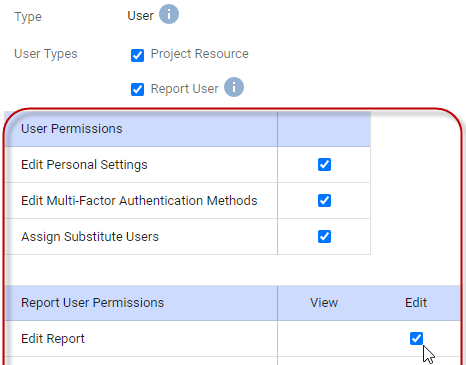Untick the Edit Report edit checkbox
This screenshot has width=466, height=365.
416,339
